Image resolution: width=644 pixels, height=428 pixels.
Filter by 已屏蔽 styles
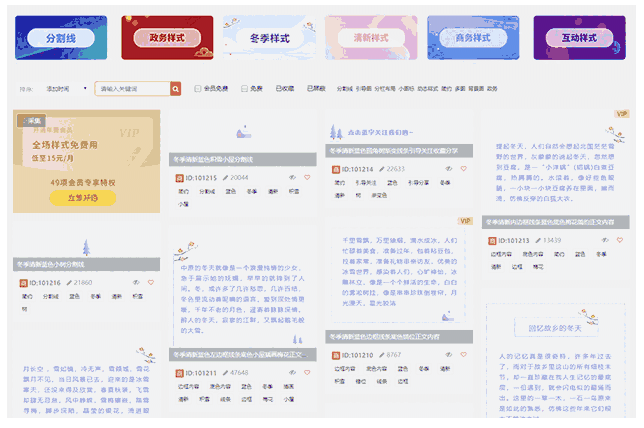316,89
